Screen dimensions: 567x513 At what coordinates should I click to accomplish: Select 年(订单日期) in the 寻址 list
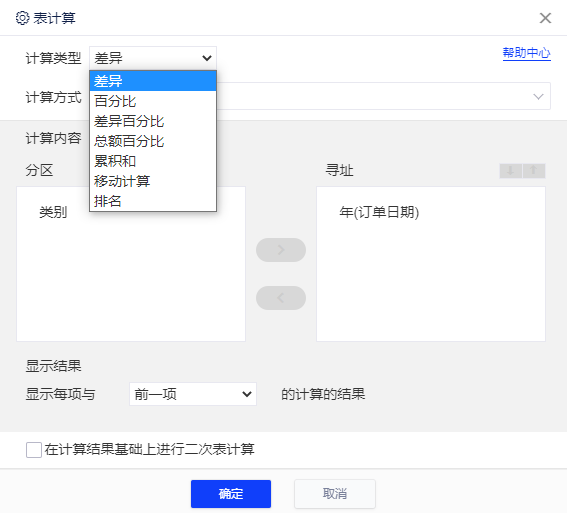point(379,212)
